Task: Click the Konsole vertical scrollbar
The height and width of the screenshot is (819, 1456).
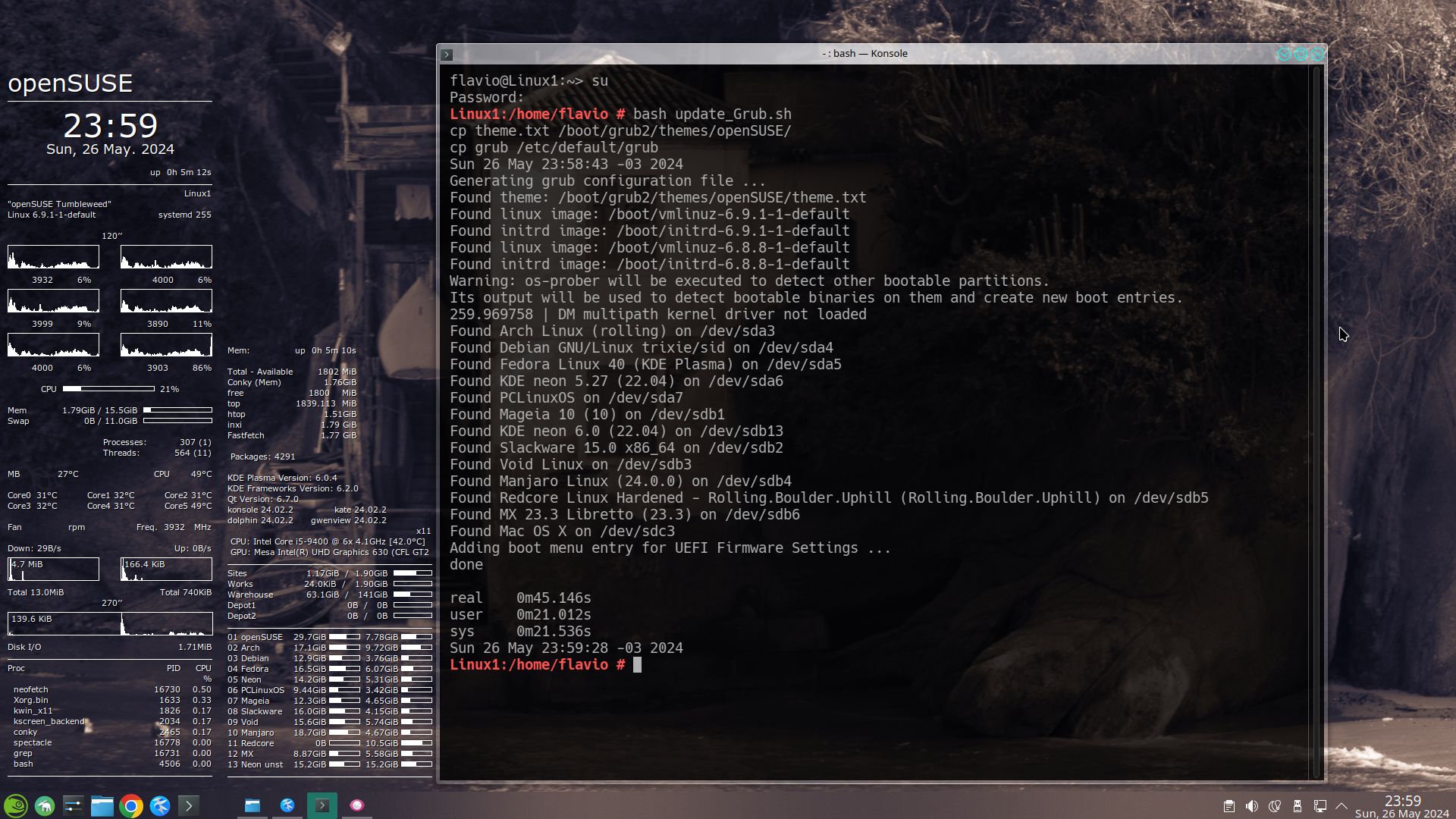Action: (x=1318, y=422)
